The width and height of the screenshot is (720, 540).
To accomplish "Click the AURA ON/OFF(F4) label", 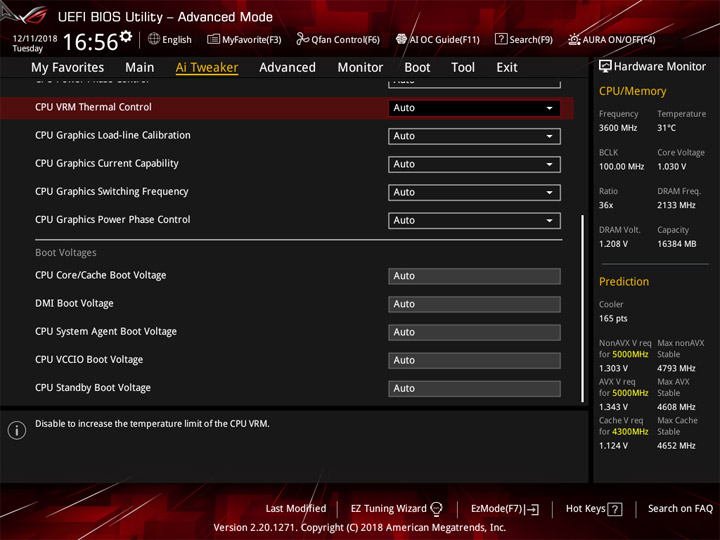I will pyautogui.click(x=619, y=40).
